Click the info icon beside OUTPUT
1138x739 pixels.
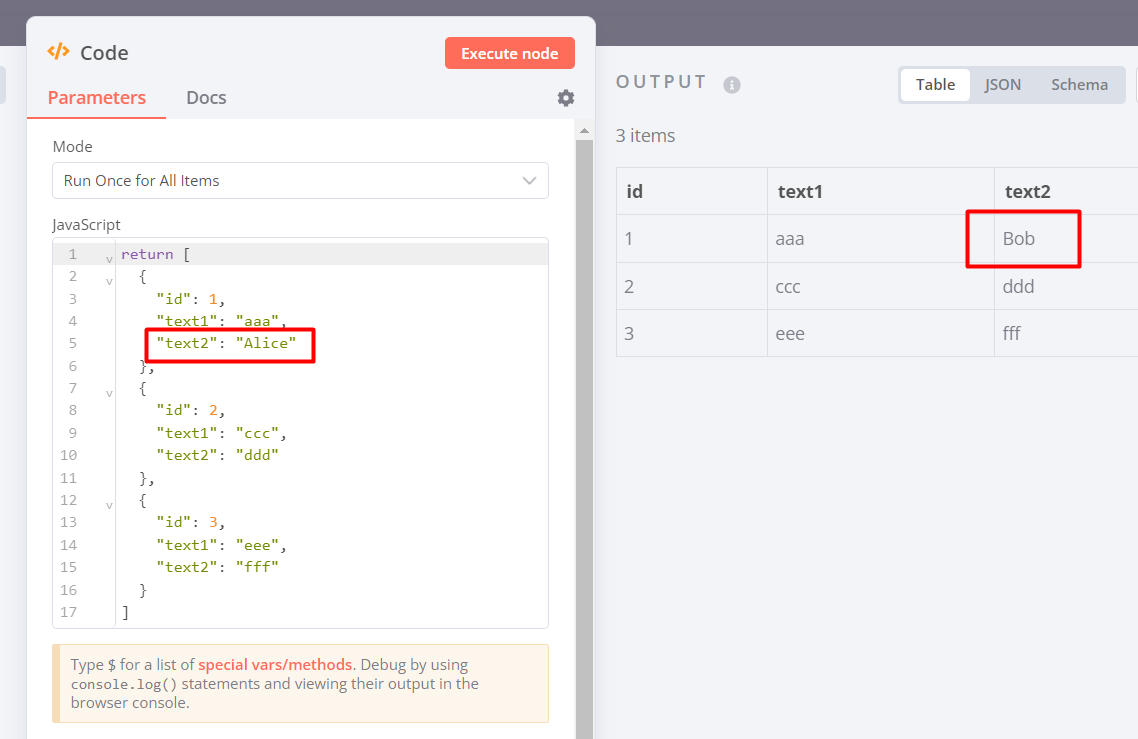click(732, 85)
